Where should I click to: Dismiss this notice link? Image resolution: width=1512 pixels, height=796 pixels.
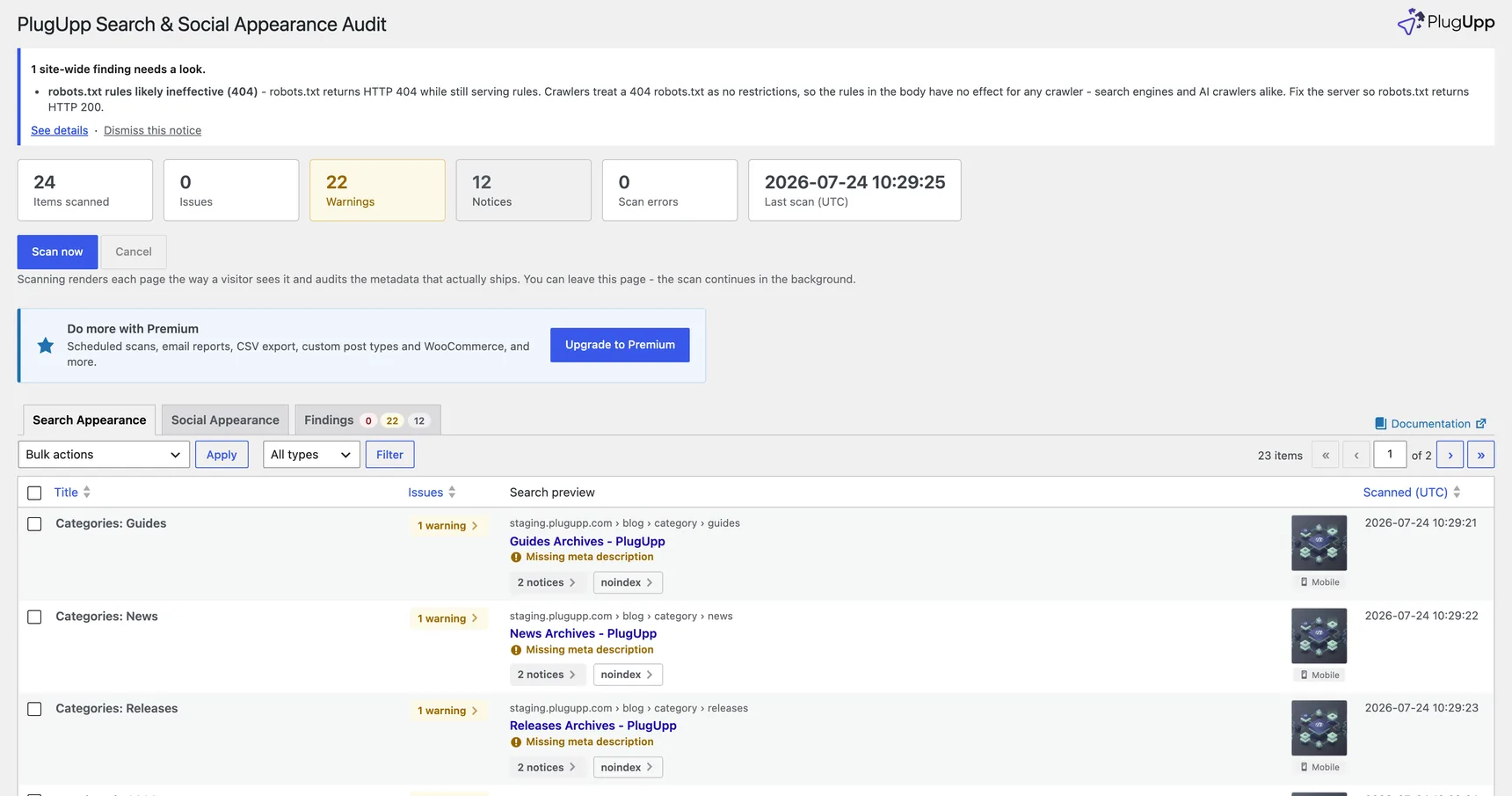click(152, 131)
